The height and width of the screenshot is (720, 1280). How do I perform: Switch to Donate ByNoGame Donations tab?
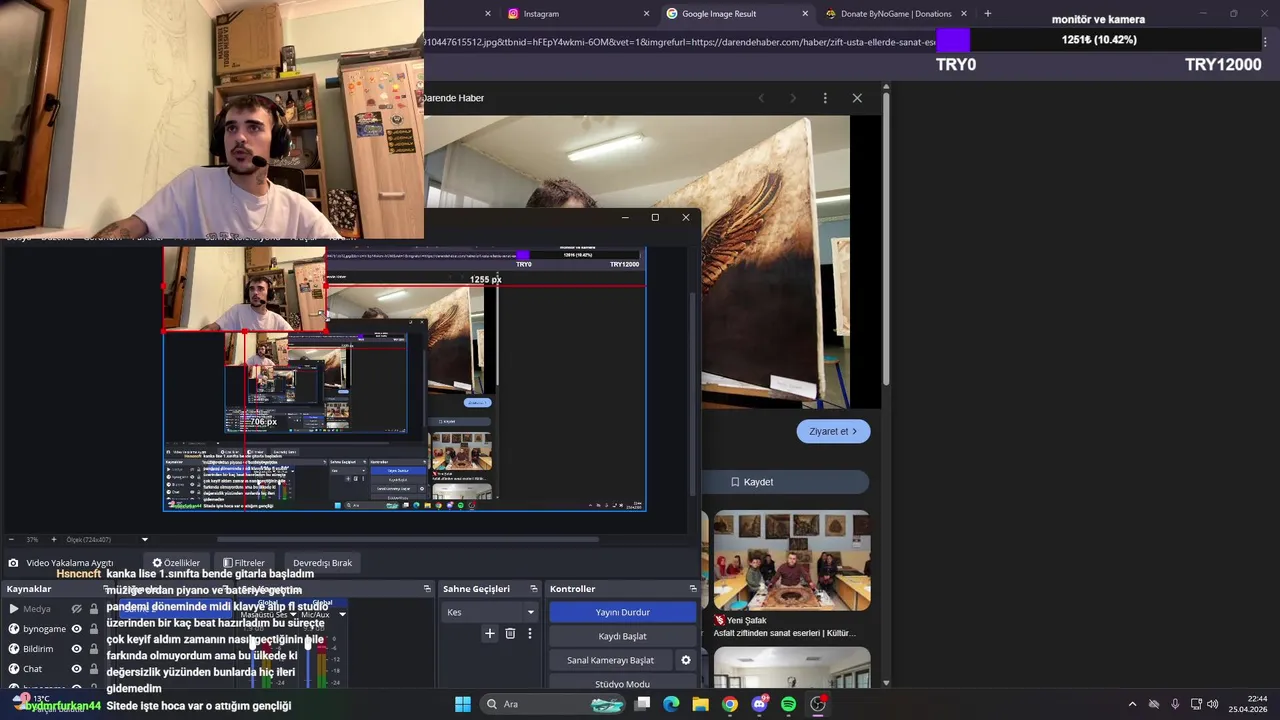pos(896,14)
